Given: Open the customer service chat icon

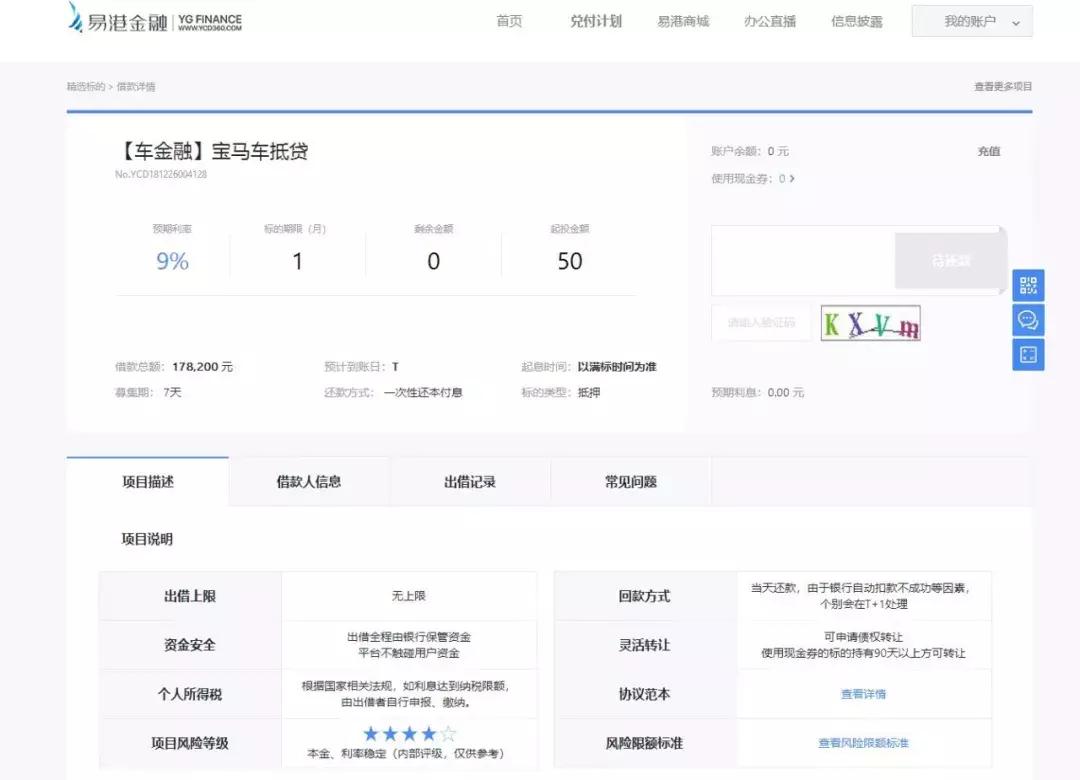Looking at the screenshot, I should click(1028, 319).
